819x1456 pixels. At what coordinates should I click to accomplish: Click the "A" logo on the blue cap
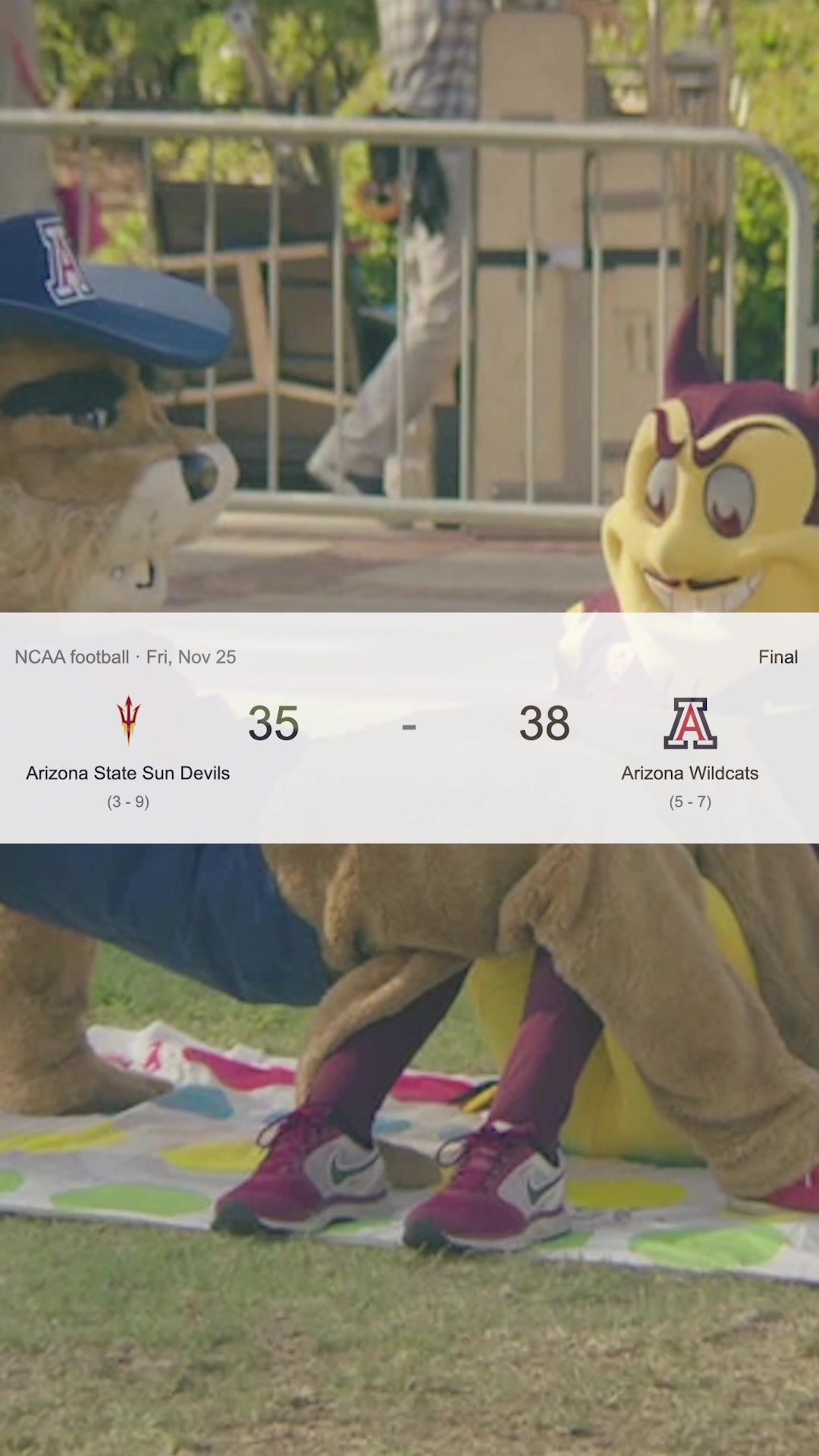64,260
